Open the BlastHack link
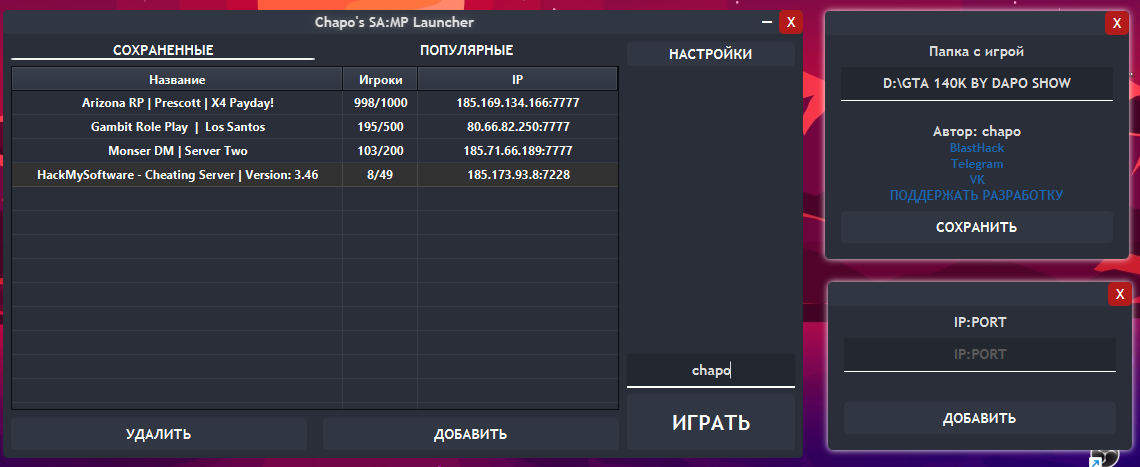Image resolution: width=1140 pixels, height=467 pixels. (976, 148)
